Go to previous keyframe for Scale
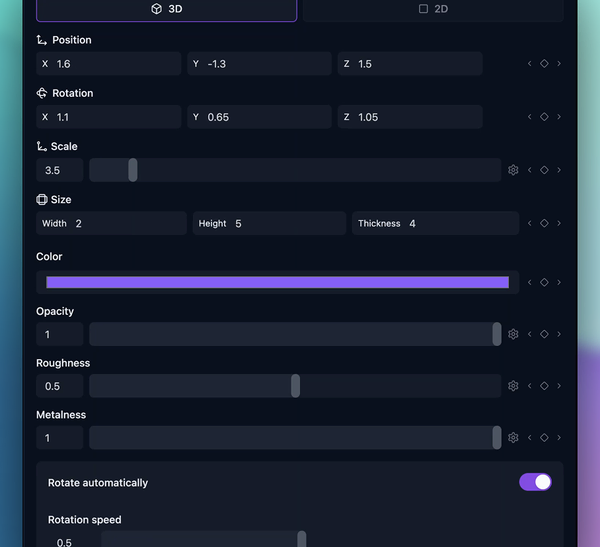The image size is (600, 547). [530, 170]
